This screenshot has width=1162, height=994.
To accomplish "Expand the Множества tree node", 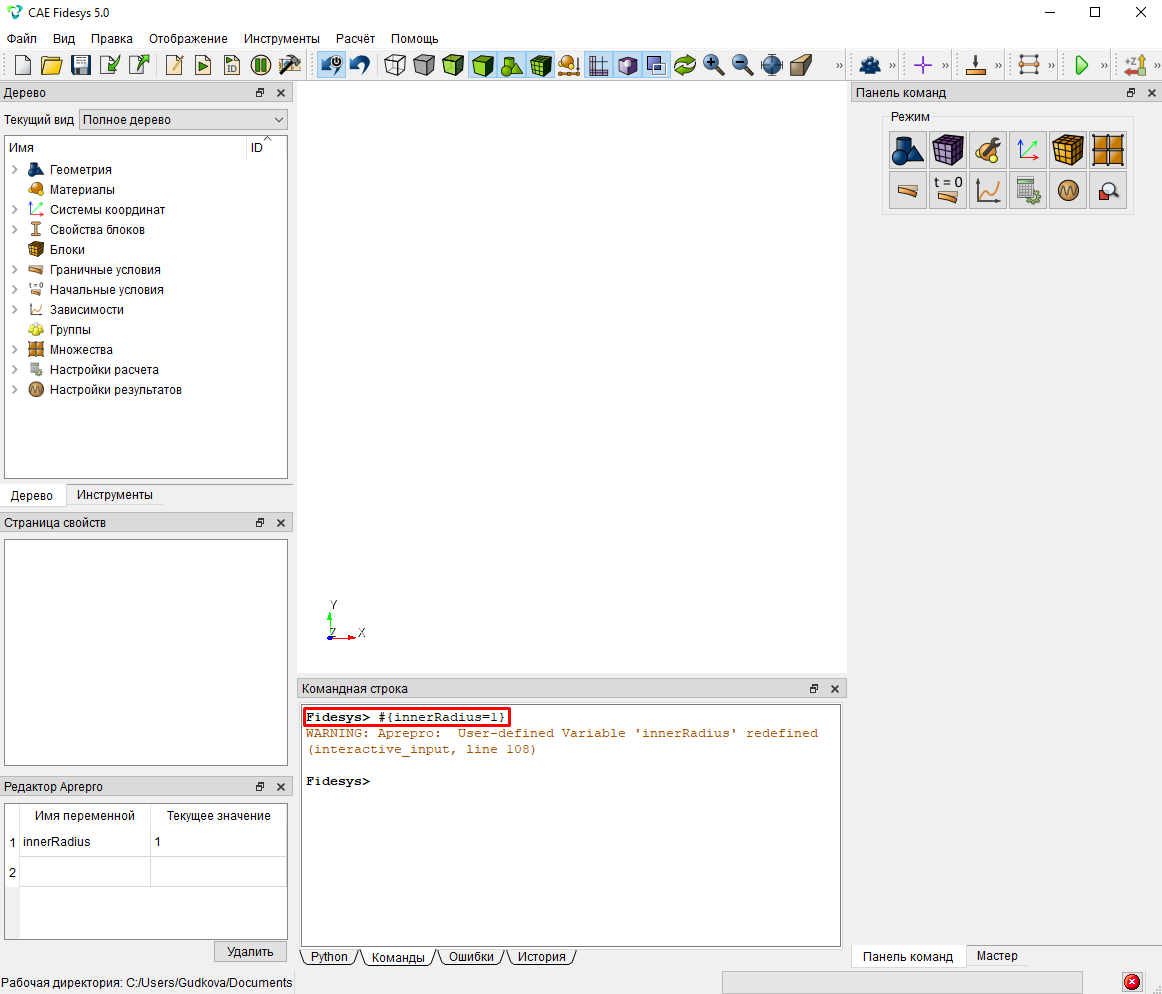I will pyautogui.click(x=14, y=350).
